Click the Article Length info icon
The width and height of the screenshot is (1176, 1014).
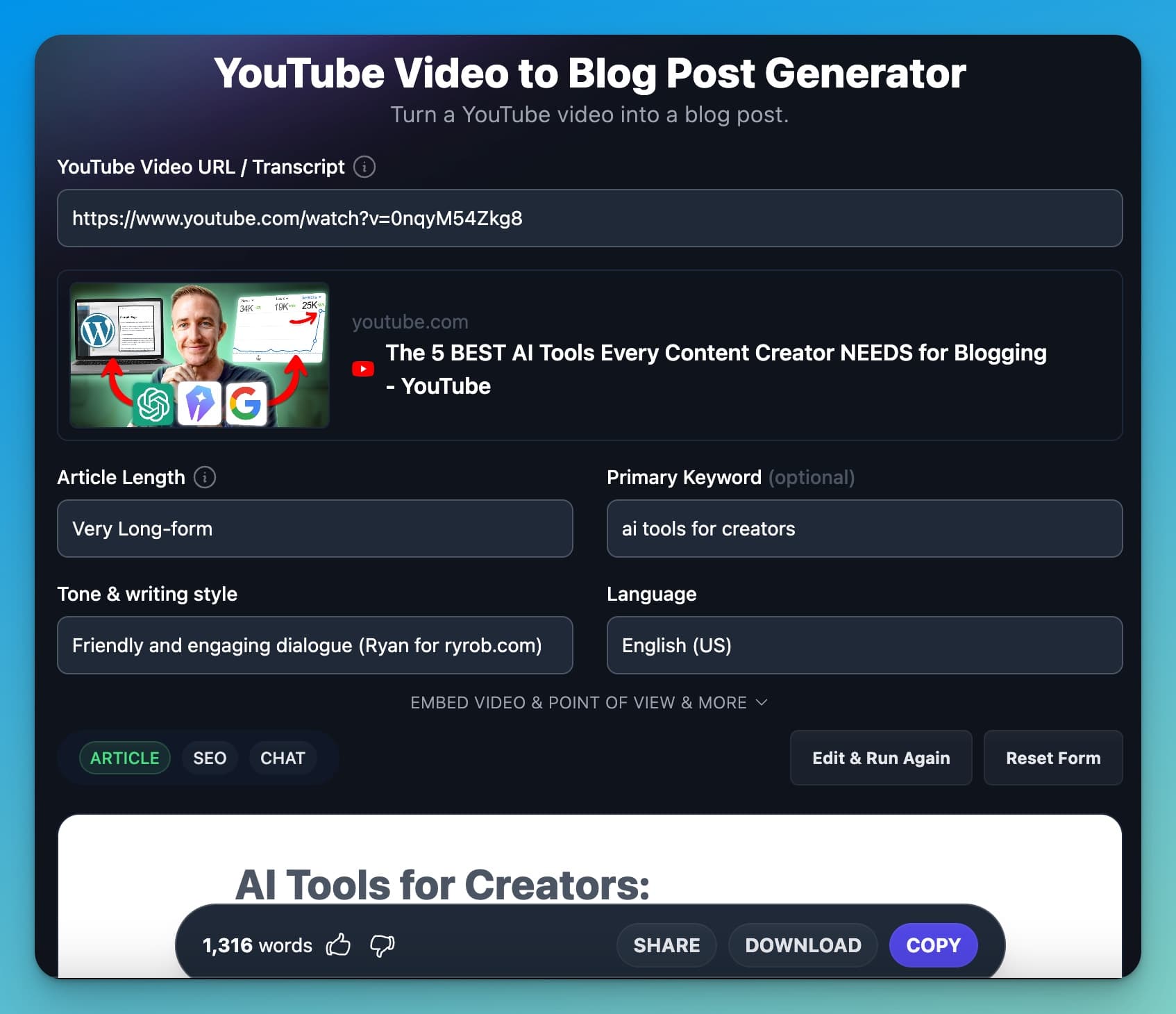click(x=204, y=477)
